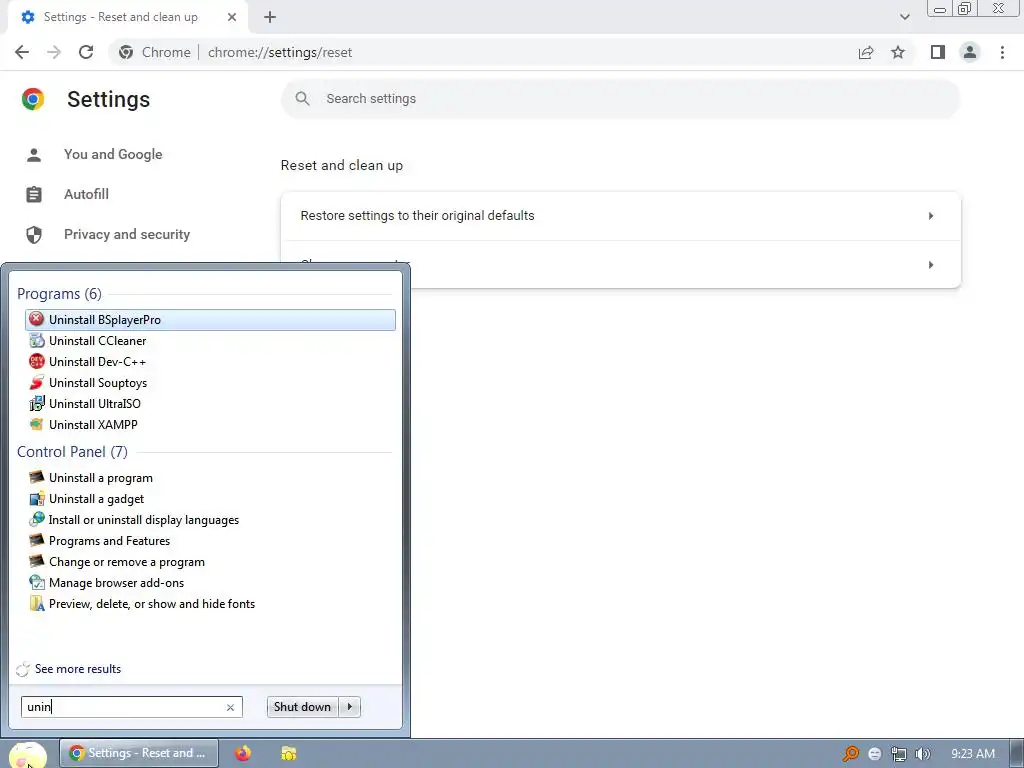
Task: Share this page via share icon
Action: click(866, 52)
